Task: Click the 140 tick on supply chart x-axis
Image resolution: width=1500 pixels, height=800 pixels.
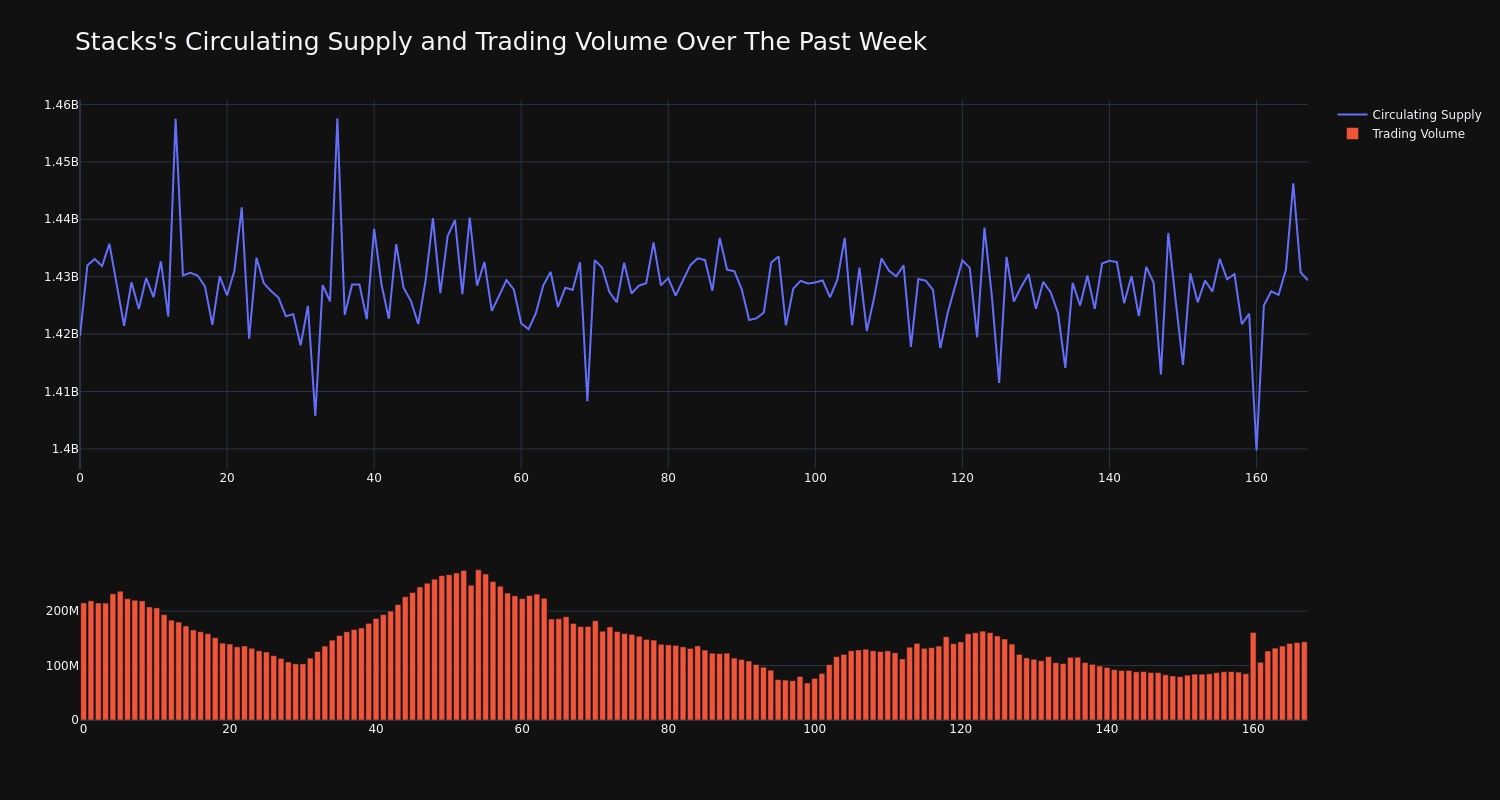Action: click(x=1109, y=478)
